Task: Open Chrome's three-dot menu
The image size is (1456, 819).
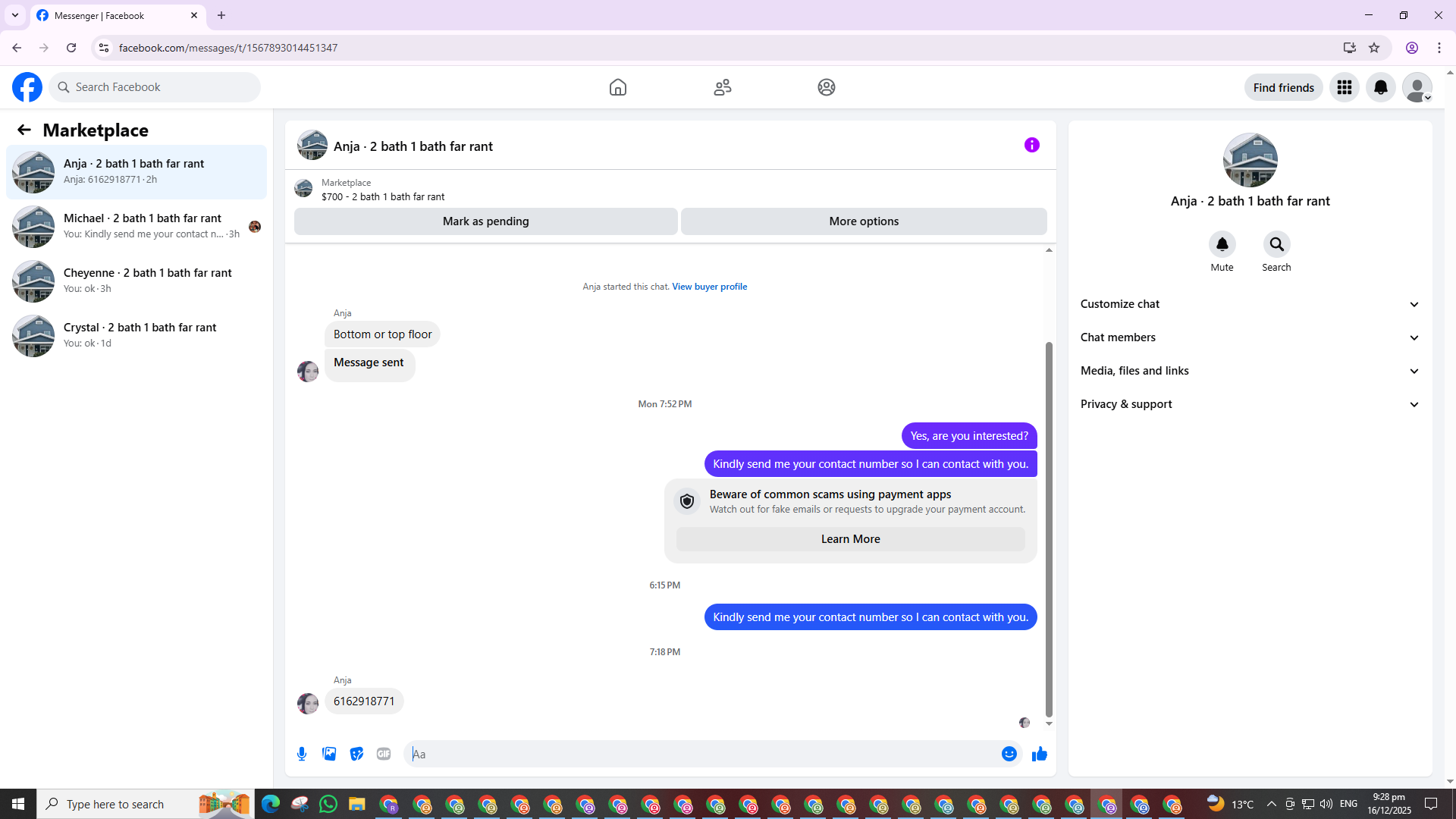Action: (x=1439, y=48)
